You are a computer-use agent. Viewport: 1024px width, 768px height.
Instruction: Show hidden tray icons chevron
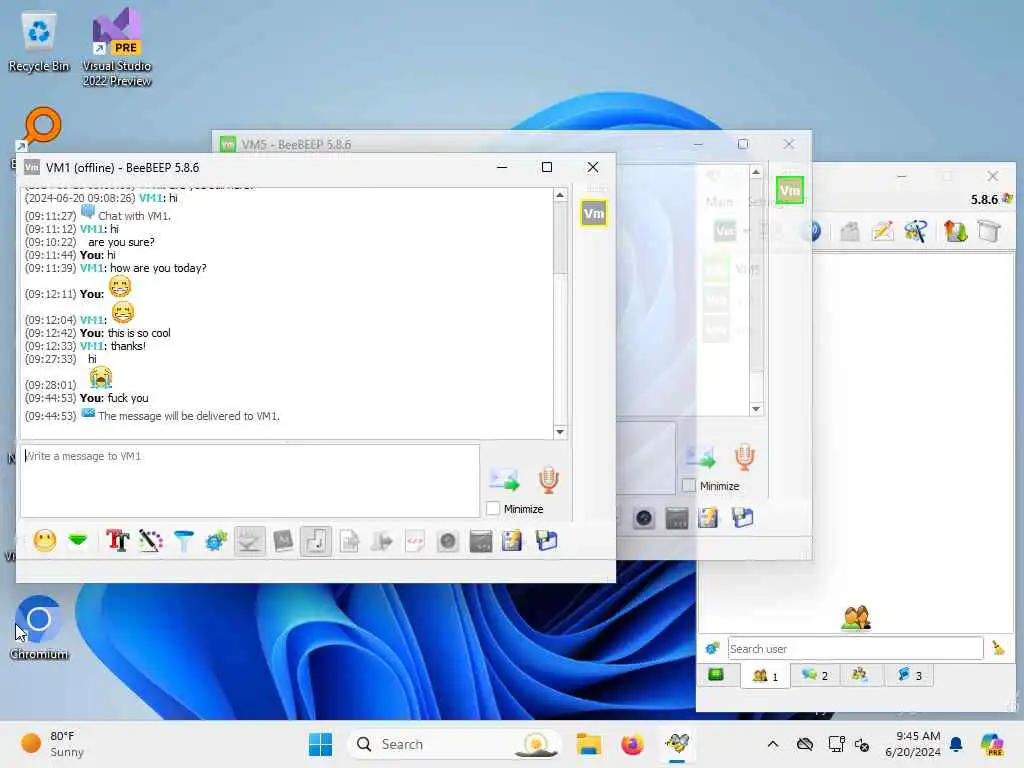[x=773, y=744]
